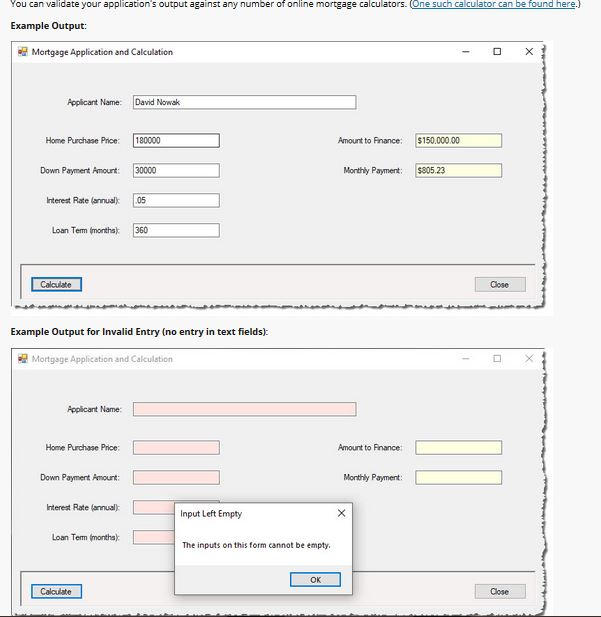Click the 'Example Output:' heading text
Viewport: 601px width, 617px height.
pyautogui.click(x=48, y=26)
